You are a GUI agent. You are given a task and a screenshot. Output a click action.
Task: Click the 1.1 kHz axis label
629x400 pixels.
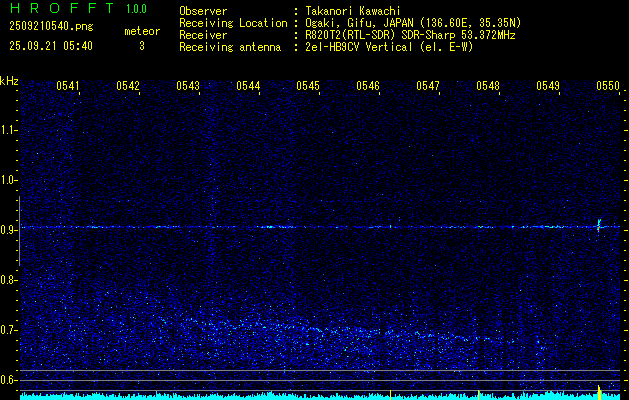click(x=8, y=130)
